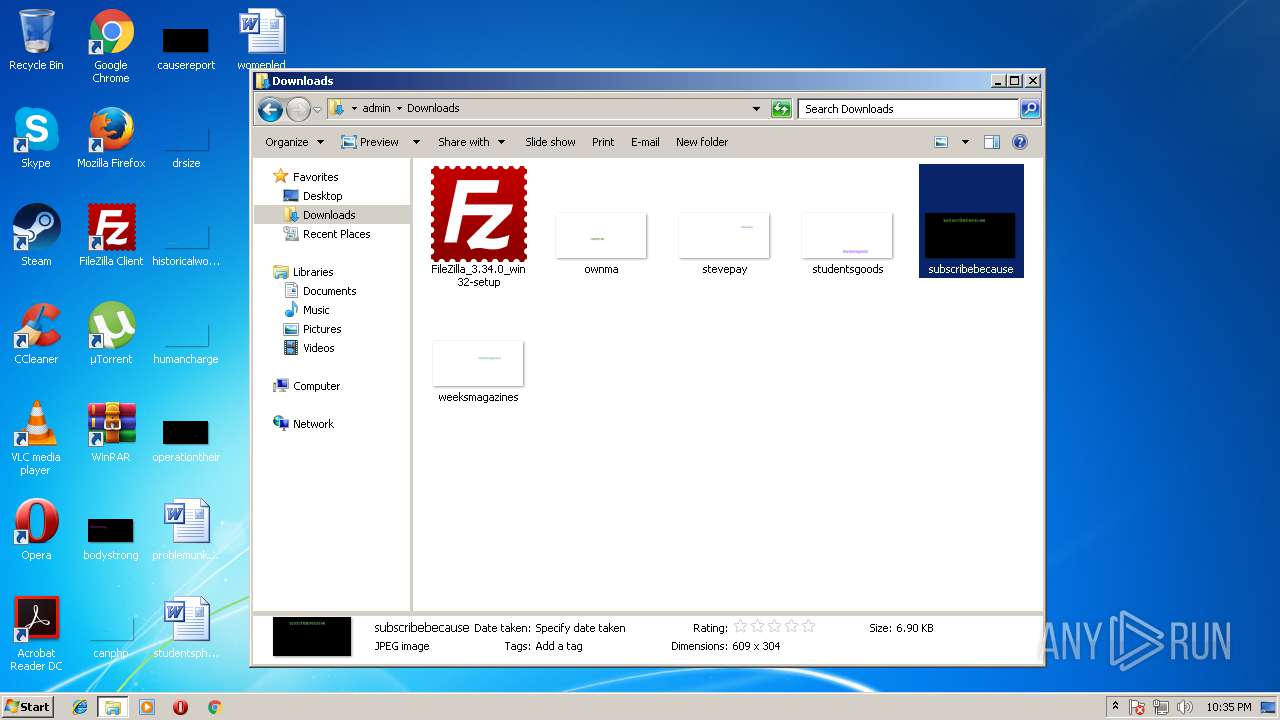Click the Chrome icon in the taskbar

pos(214,707)
